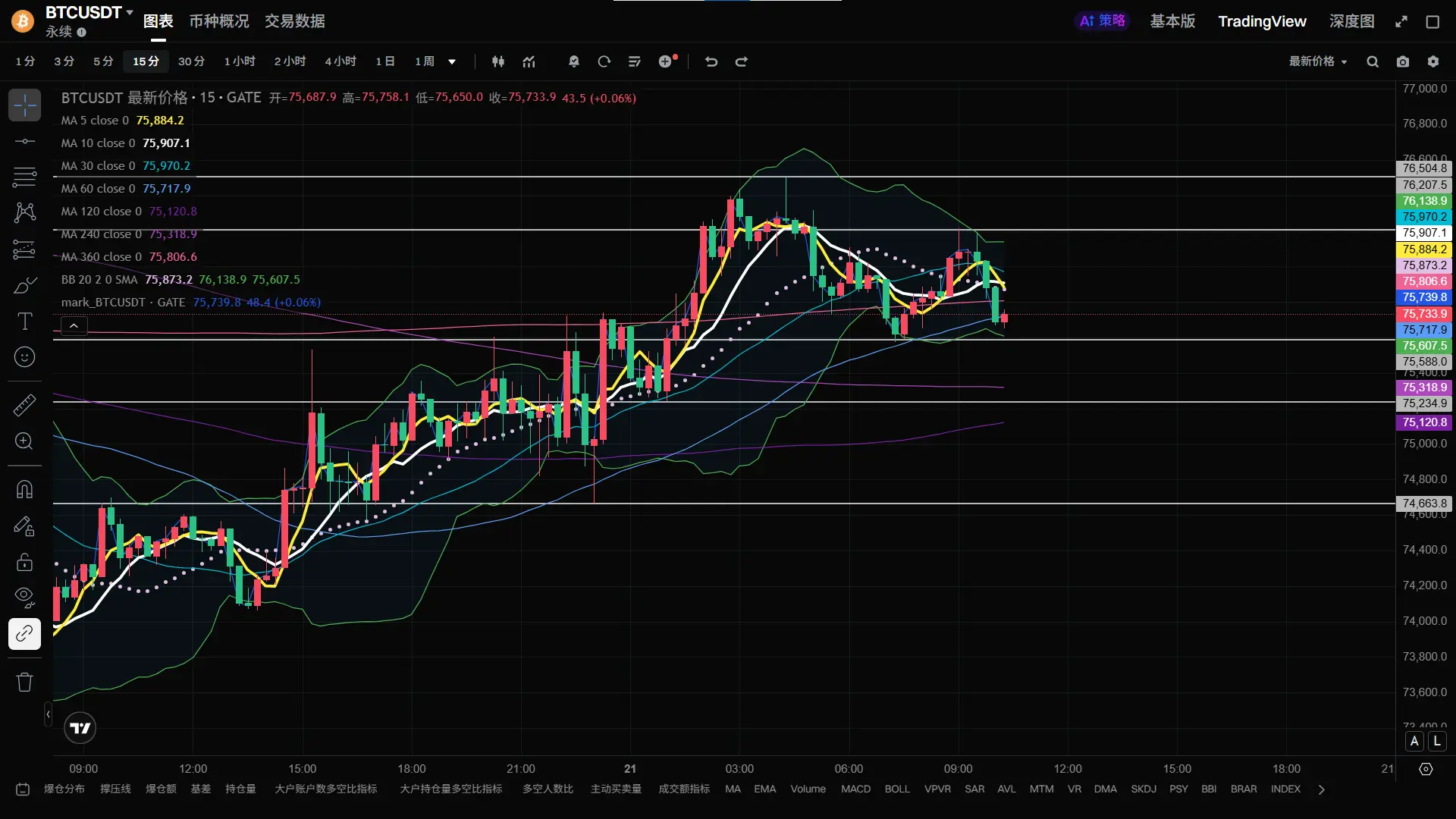Open the indicators panel icon
Viewport: 1456px width, 819px height.
click(x=529, y=61)
